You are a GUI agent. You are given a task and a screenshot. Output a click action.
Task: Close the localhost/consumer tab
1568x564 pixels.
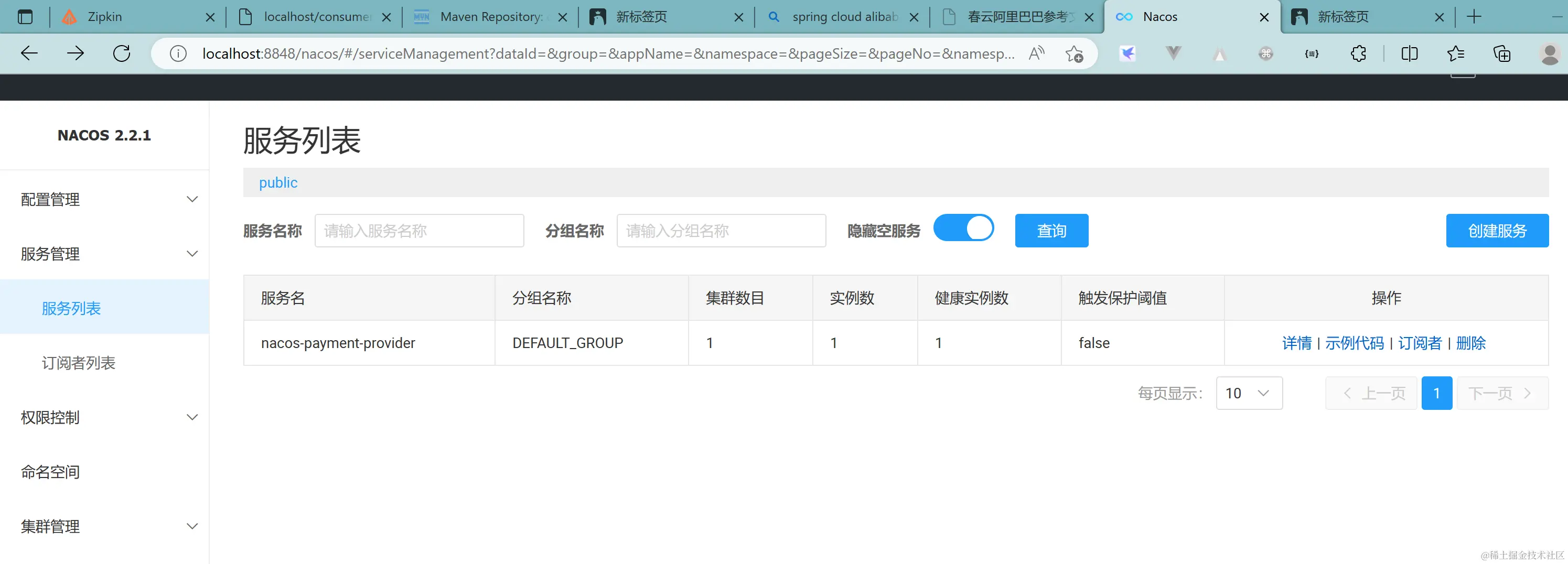(x=386, y=17)
